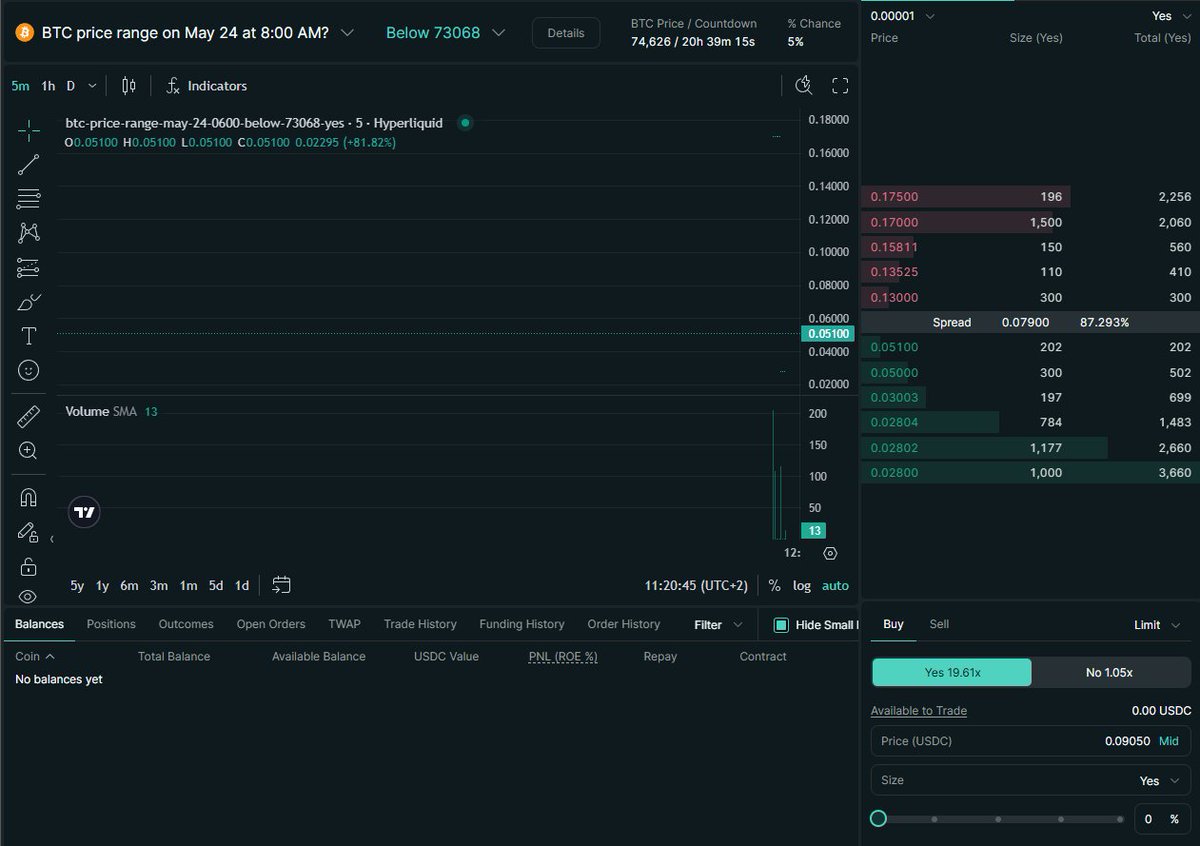Open the Open Orders tab
Screen dimensions: 1200x846
click(x=271, y=624)
